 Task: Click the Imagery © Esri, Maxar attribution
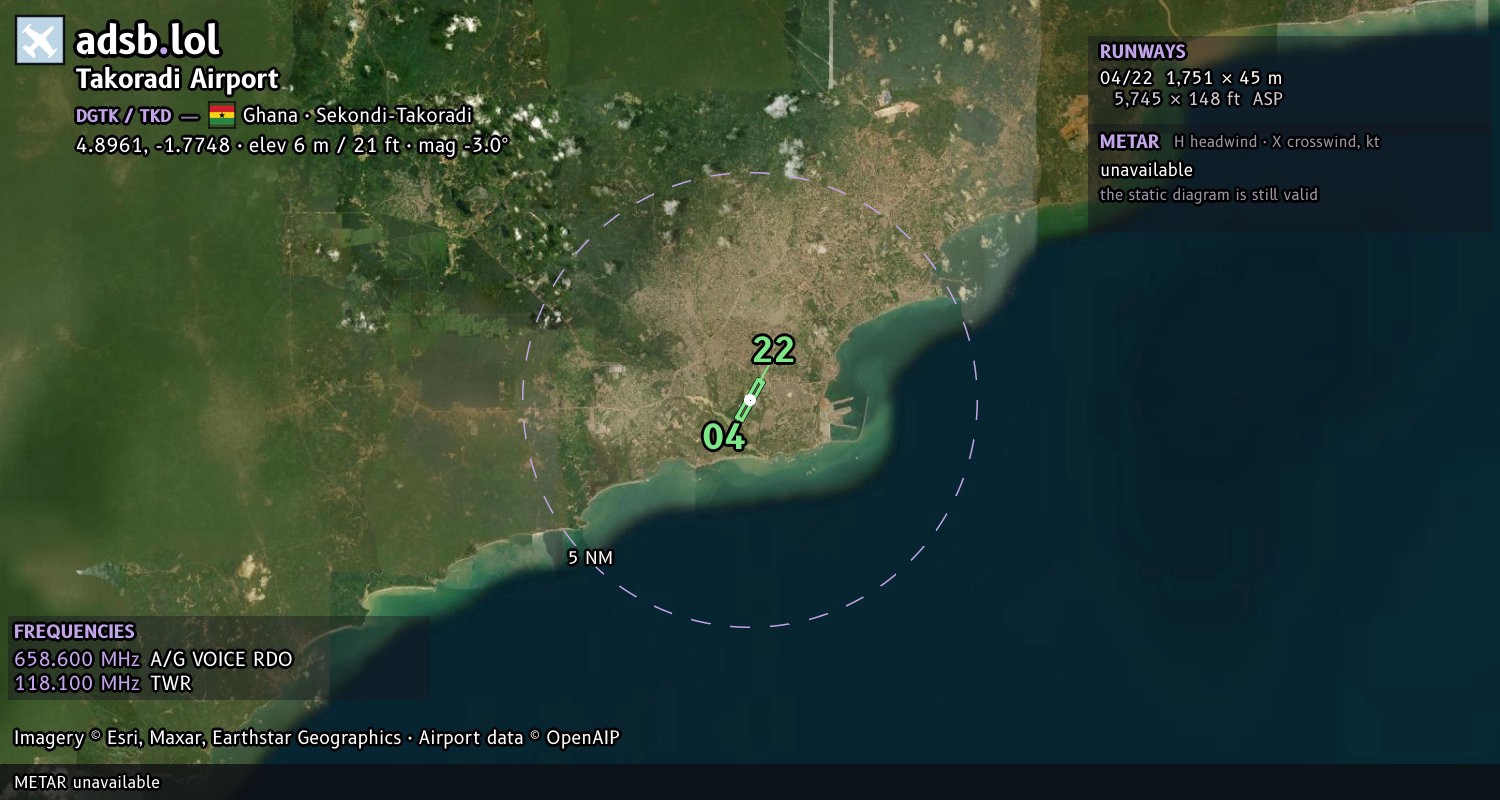pyautogui.click(x=316, y=738)
